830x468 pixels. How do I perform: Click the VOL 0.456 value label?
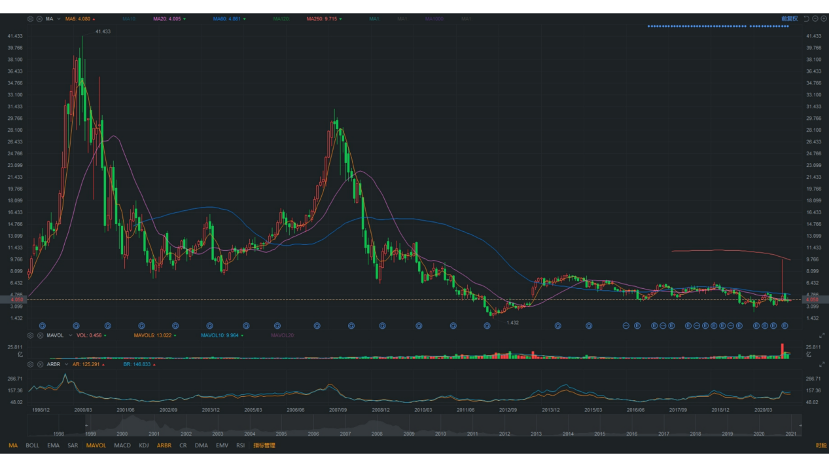91,335
